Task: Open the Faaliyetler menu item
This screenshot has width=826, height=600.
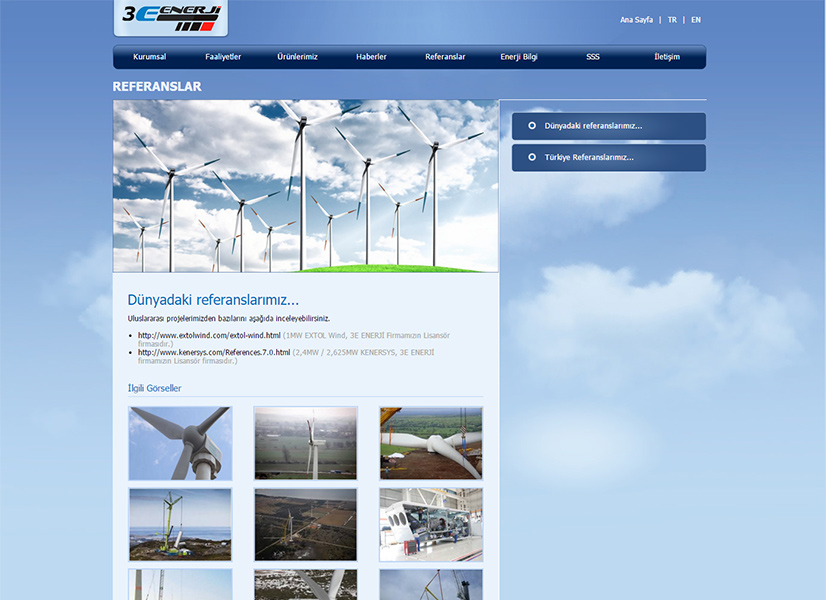Action: pyautogui.click(x=223, y=57)
